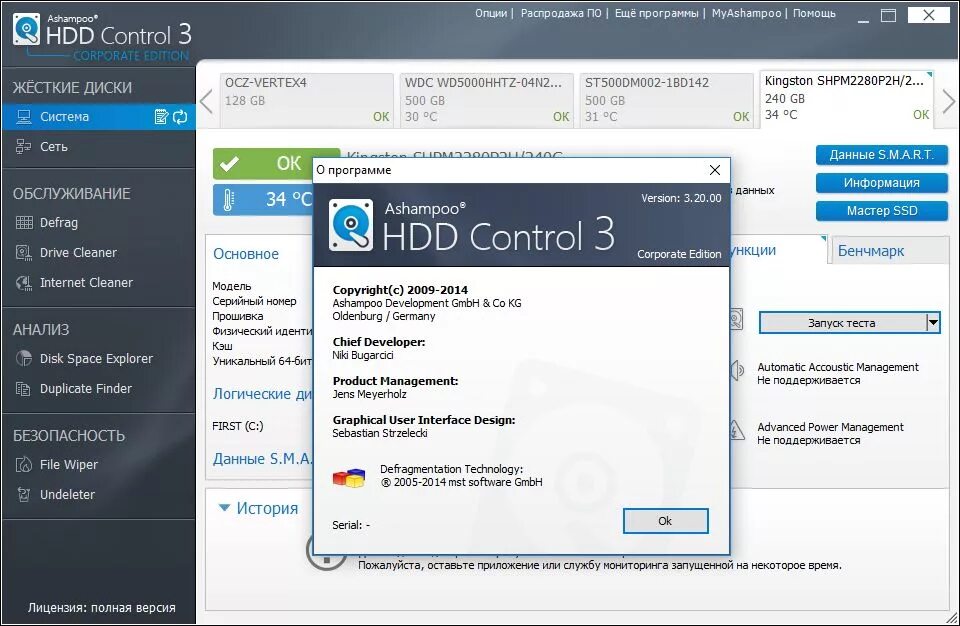
Task: Click Automatic Accoustic Management label
Action: point(838,367)
